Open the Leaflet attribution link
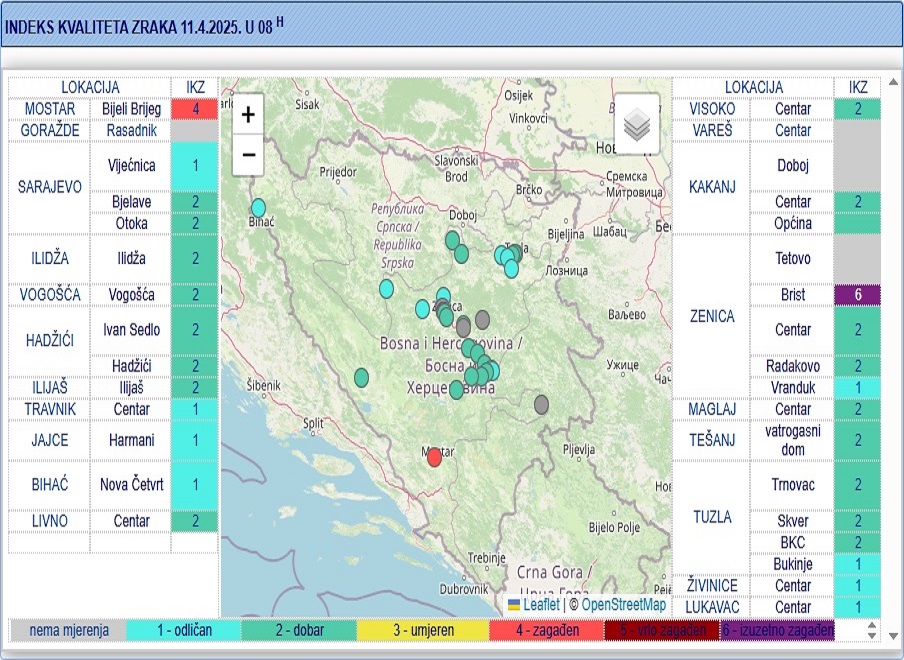Image resolution: width=904 pixels, height=660 pixels. [x=541, y=605]
